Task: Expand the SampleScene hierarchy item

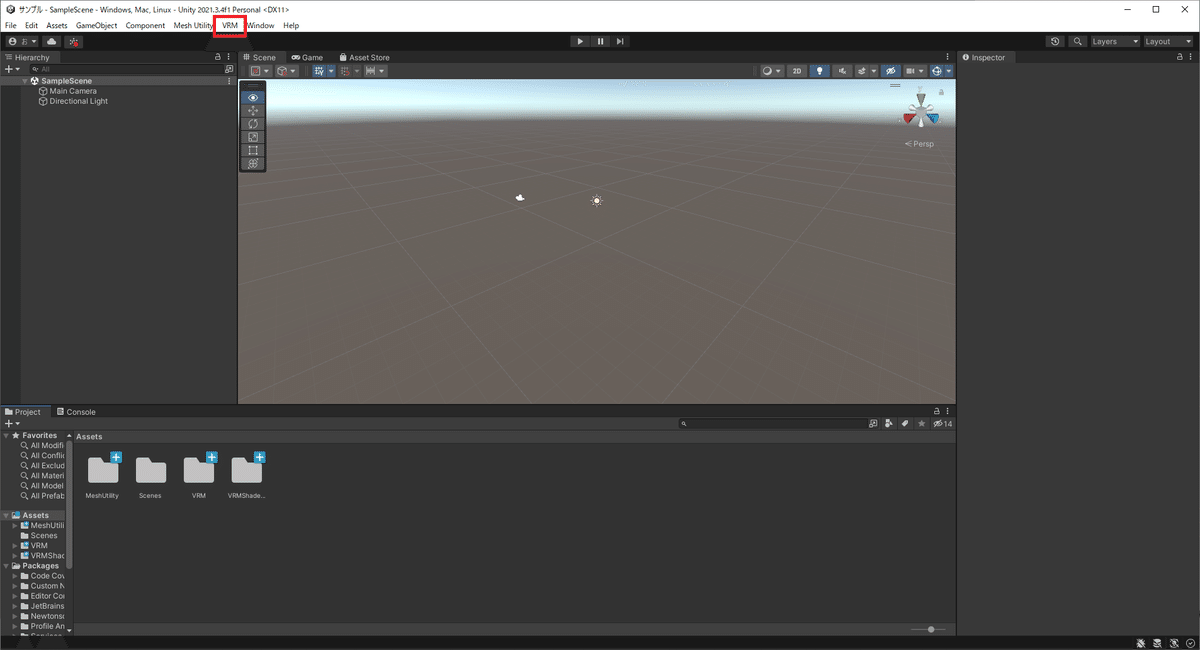Action: (x=24, y=80)
